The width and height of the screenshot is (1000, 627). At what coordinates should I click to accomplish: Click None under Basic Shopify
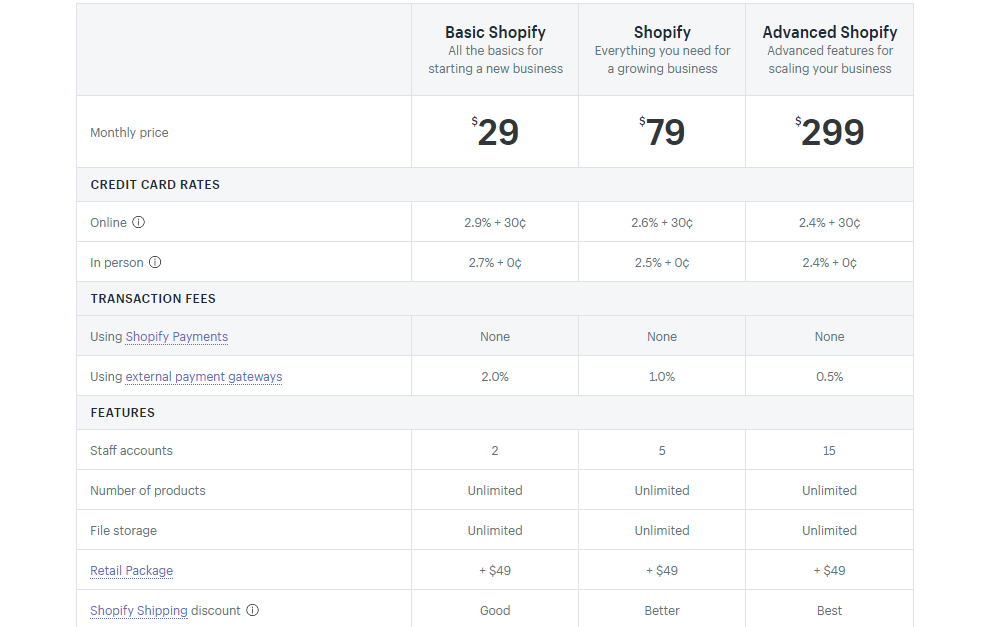[495, 337]
